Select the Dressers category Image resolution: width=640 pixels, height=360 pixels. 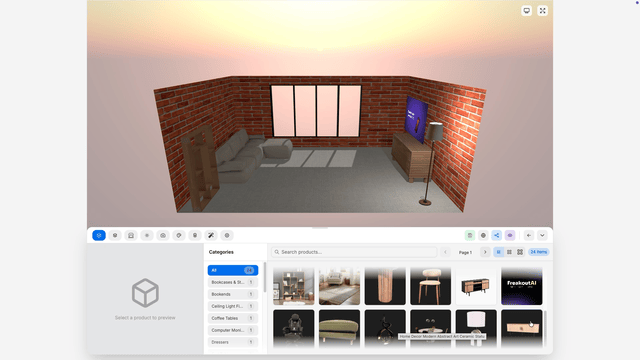pos(233,342)
